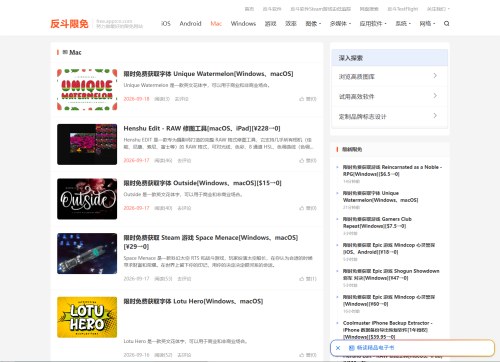Click the comment link under Unique Watermelon
The image size is (500, 362).
pos(182,99)
